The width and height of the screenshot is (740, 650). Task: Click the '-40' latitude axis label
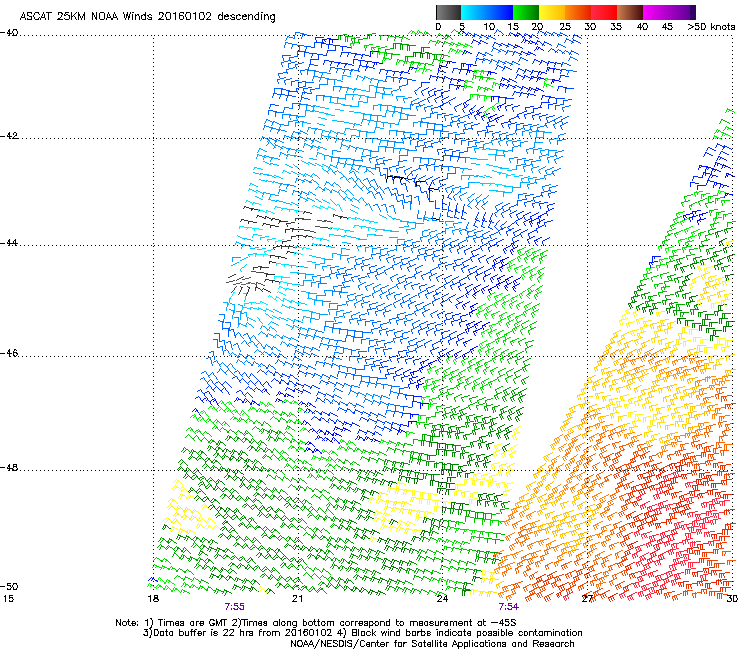9,33
